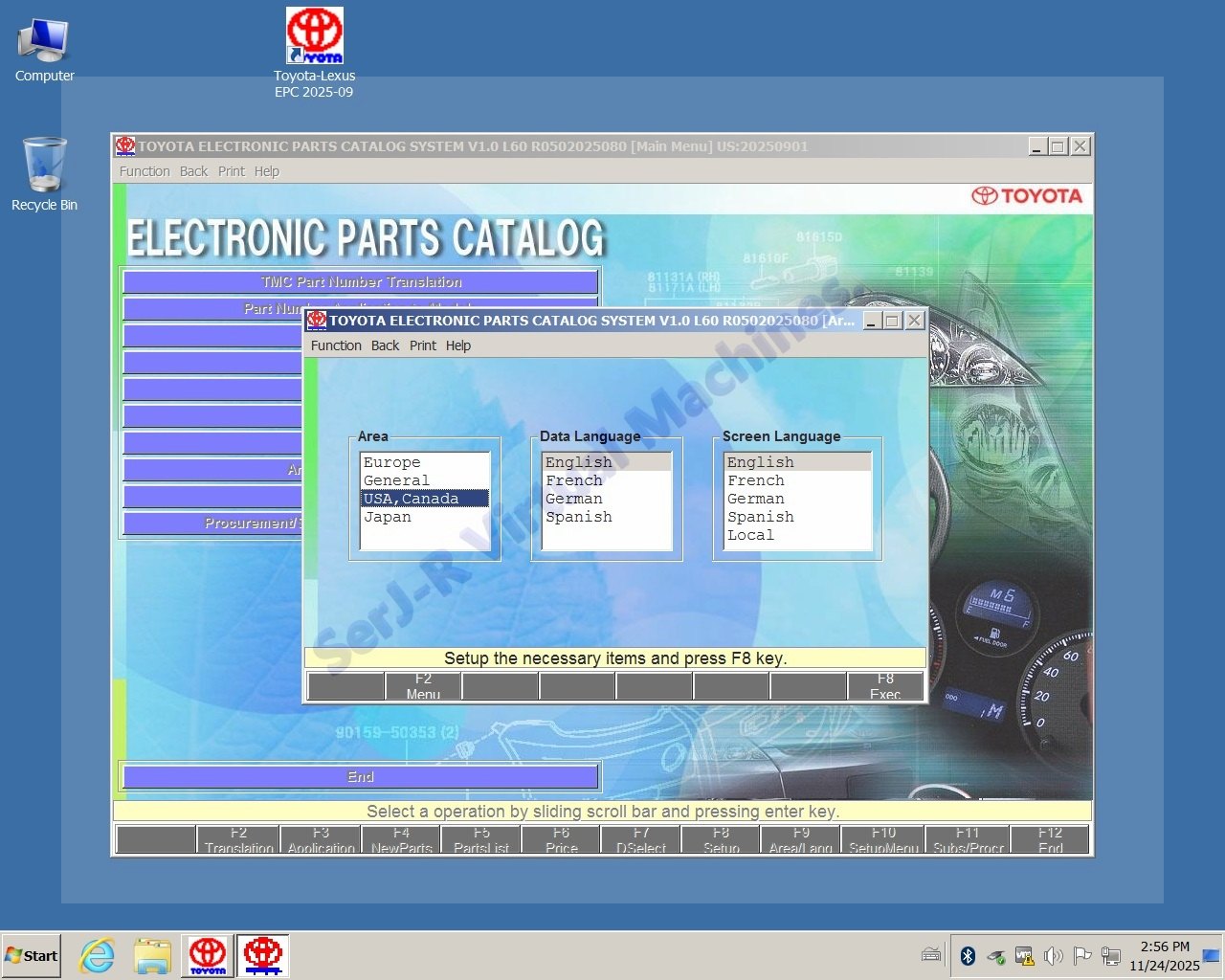Open the Action Center flag icon
The height and width of the screenshot is (980, 1225).
point(1082,955)
